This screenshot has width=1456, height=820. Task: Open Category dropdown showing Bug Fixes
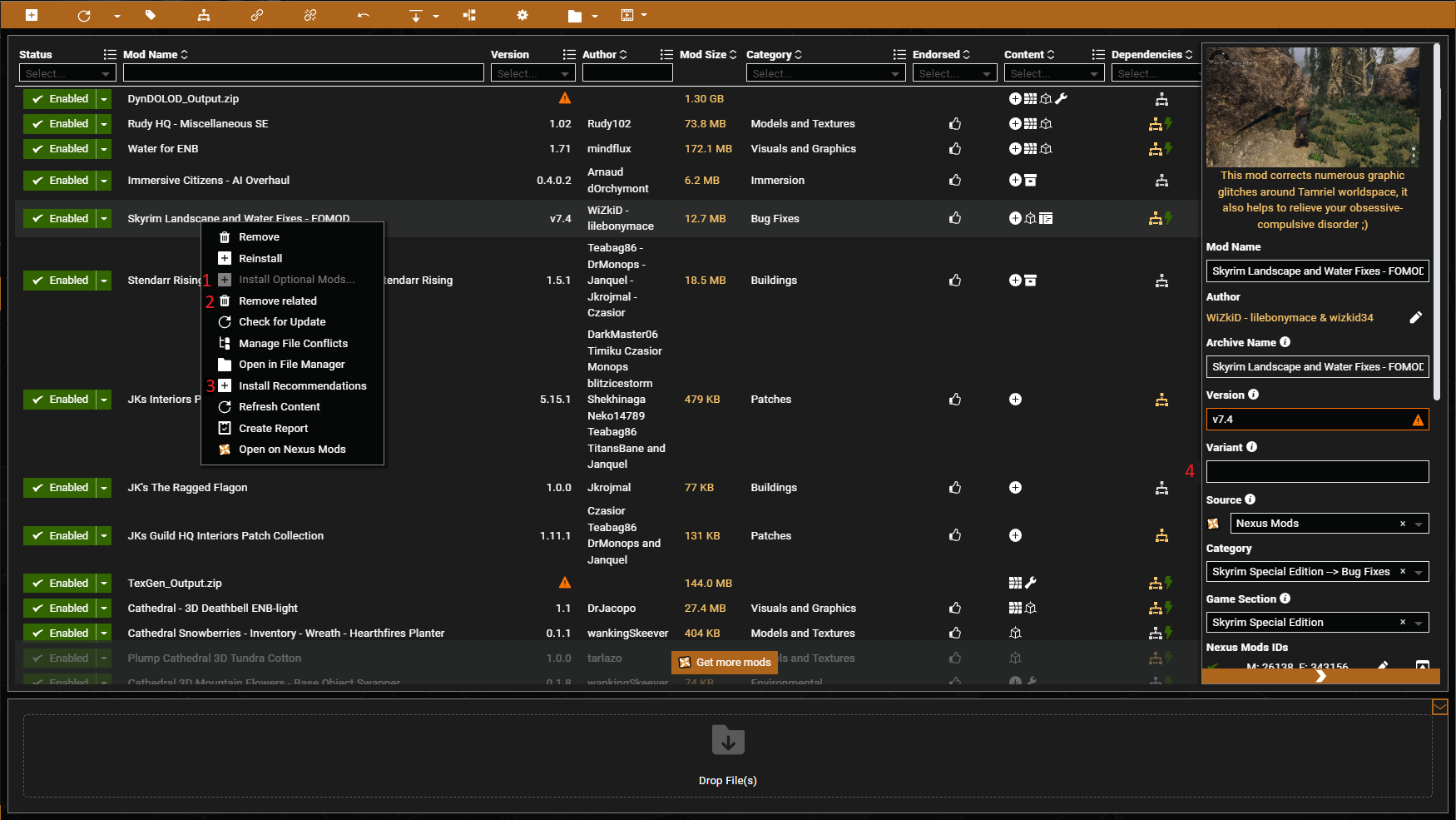point(1318,572)
